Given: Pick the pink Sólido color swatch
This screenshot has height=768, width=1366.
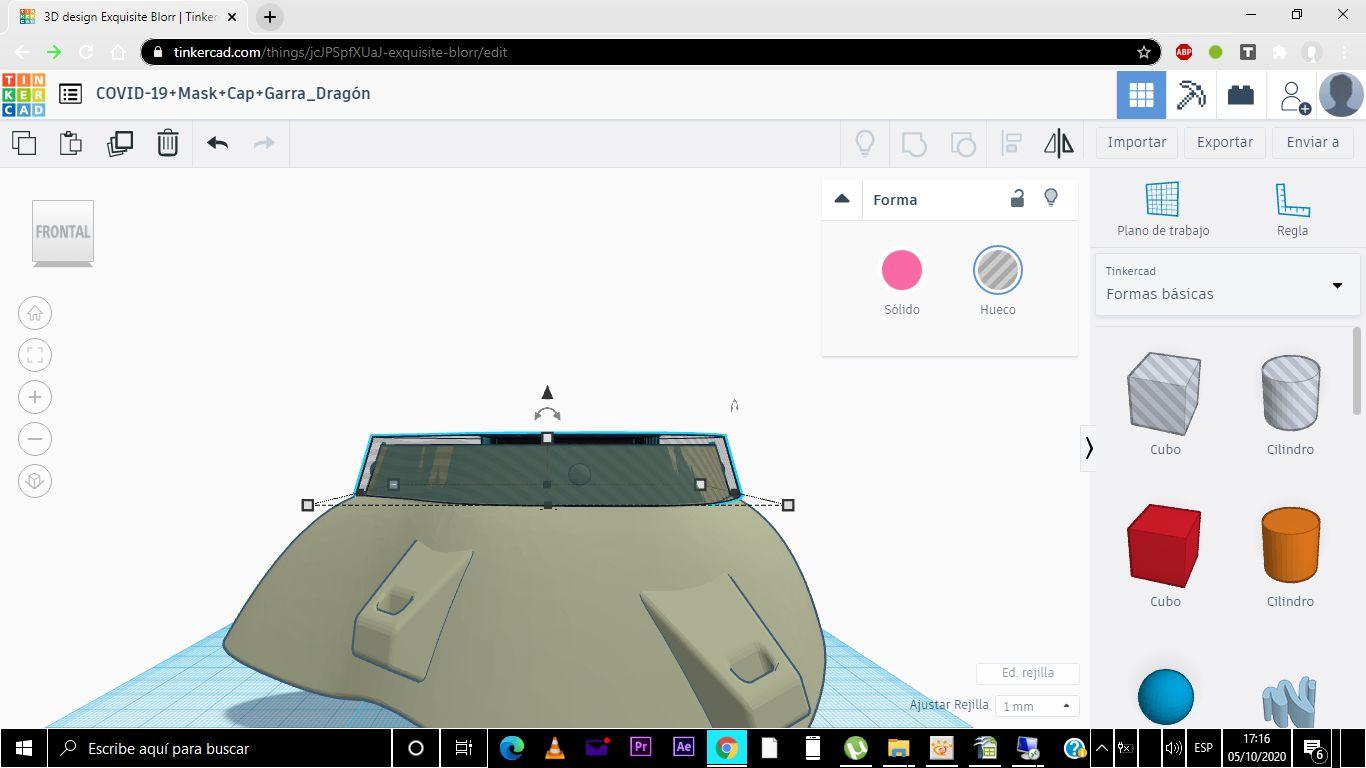Looking at the screenshot, I should 901,270.
